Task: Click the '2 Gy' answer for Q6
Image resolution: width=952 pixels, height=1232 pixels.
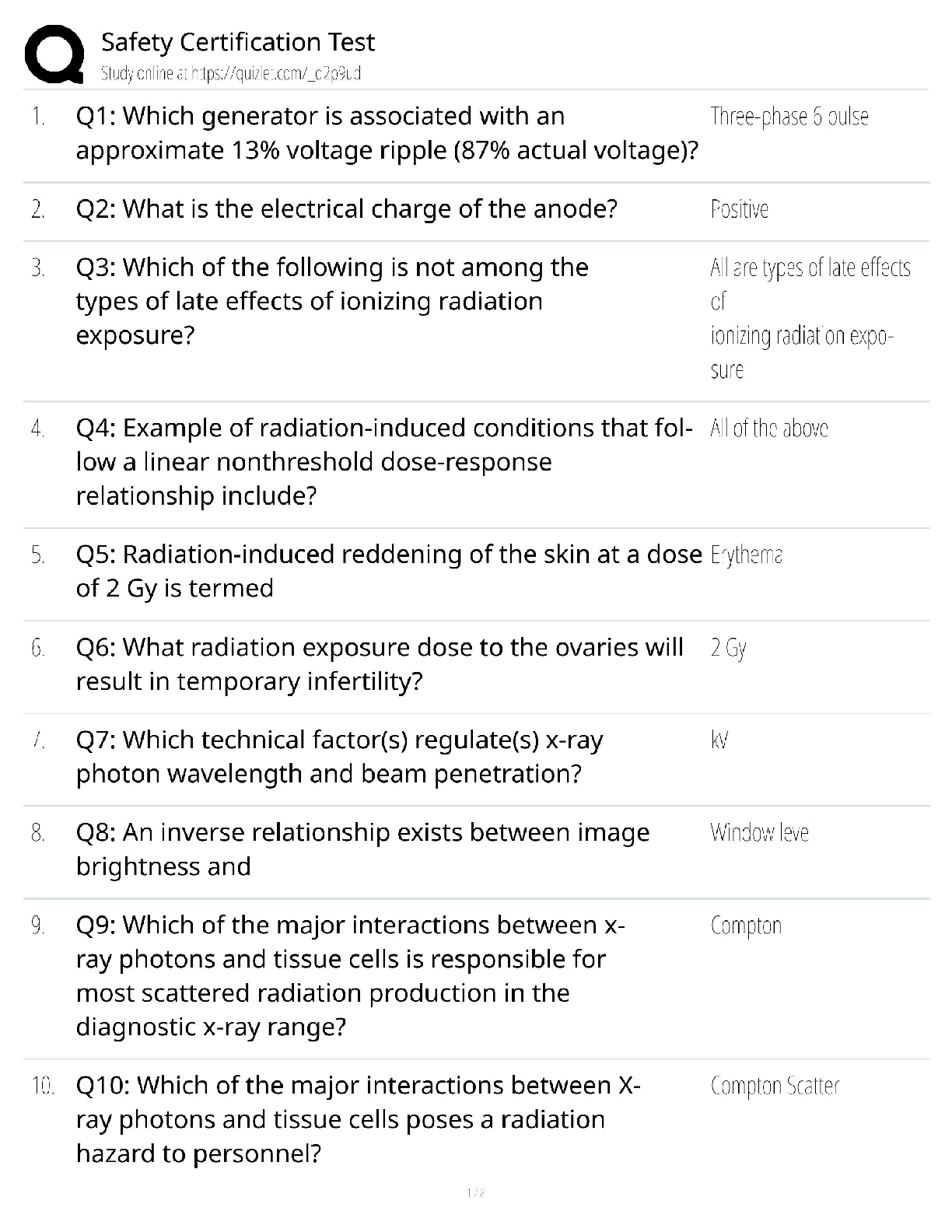Action: [728, 648]
